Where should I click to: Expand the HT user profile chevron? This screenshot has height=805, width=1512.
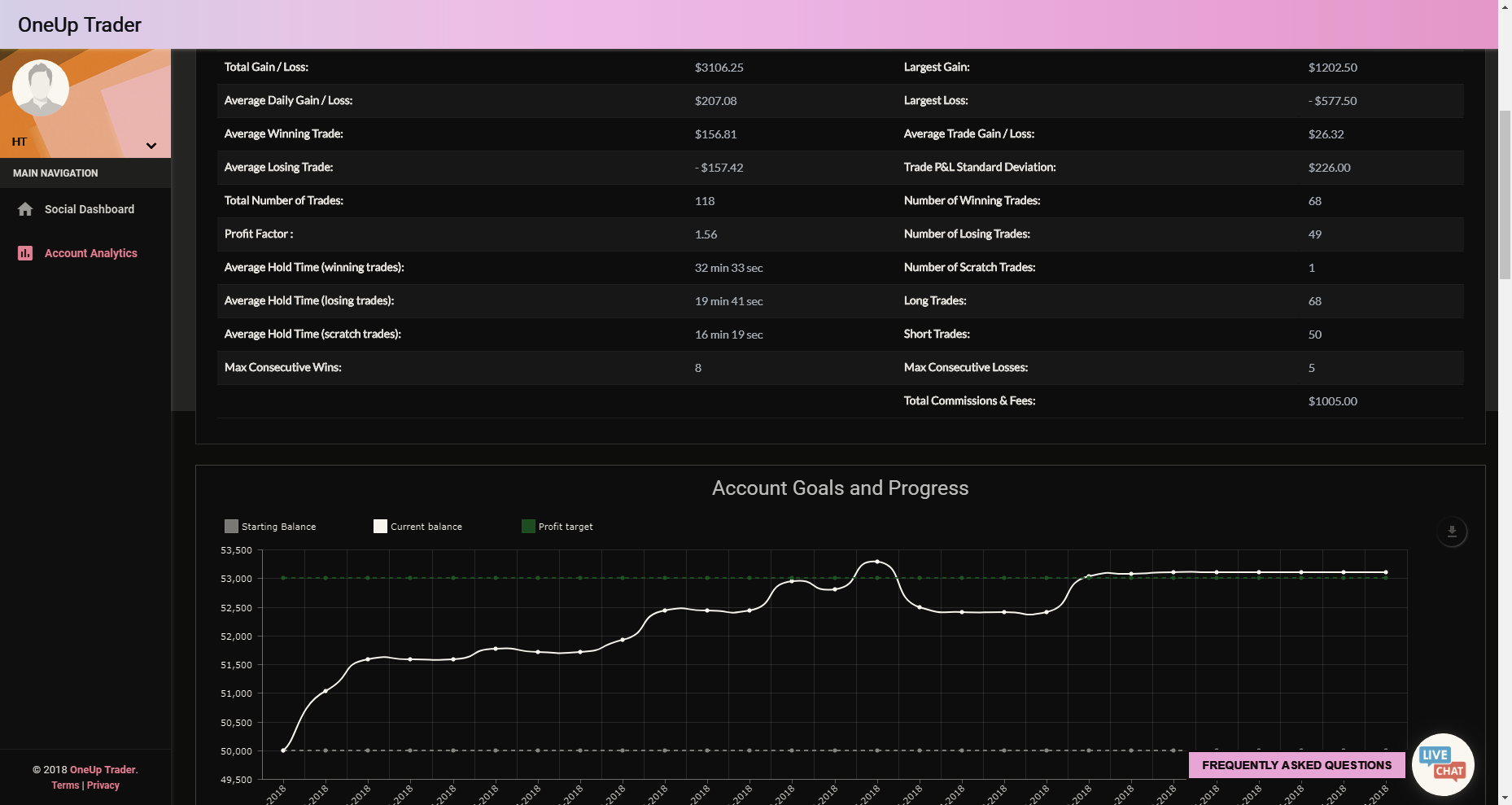(x=151, y=146)
